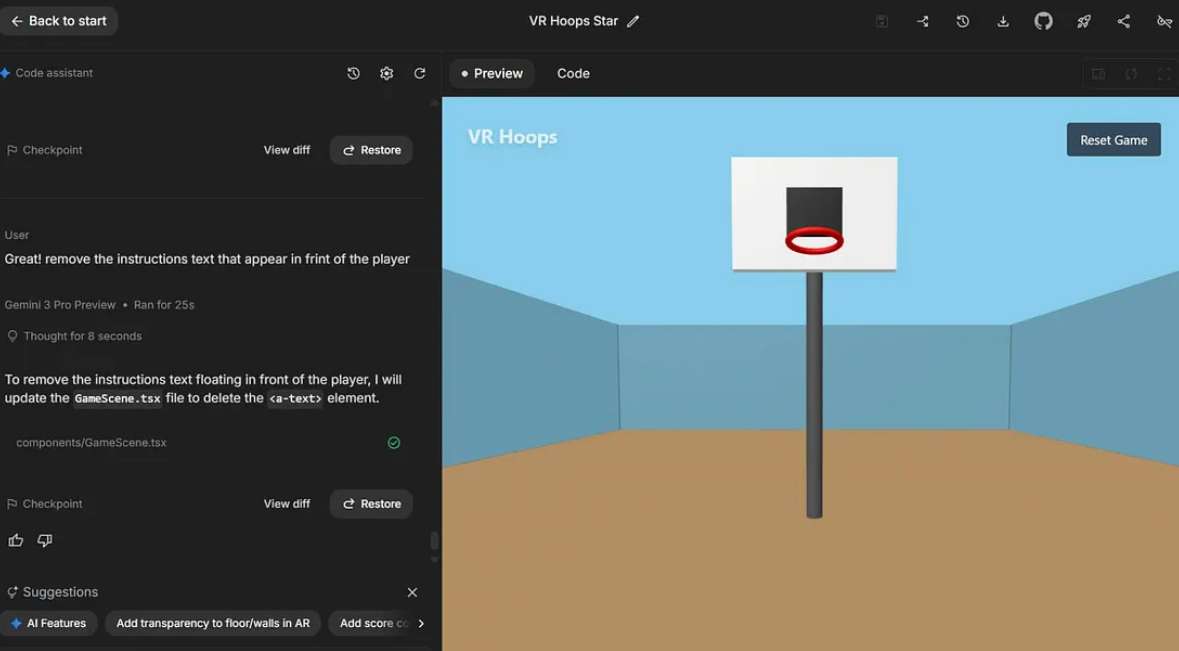Open the API key icon at top right
Image resolution: width=1179 pixels, height=651 pixels.
coord(1164,20)
